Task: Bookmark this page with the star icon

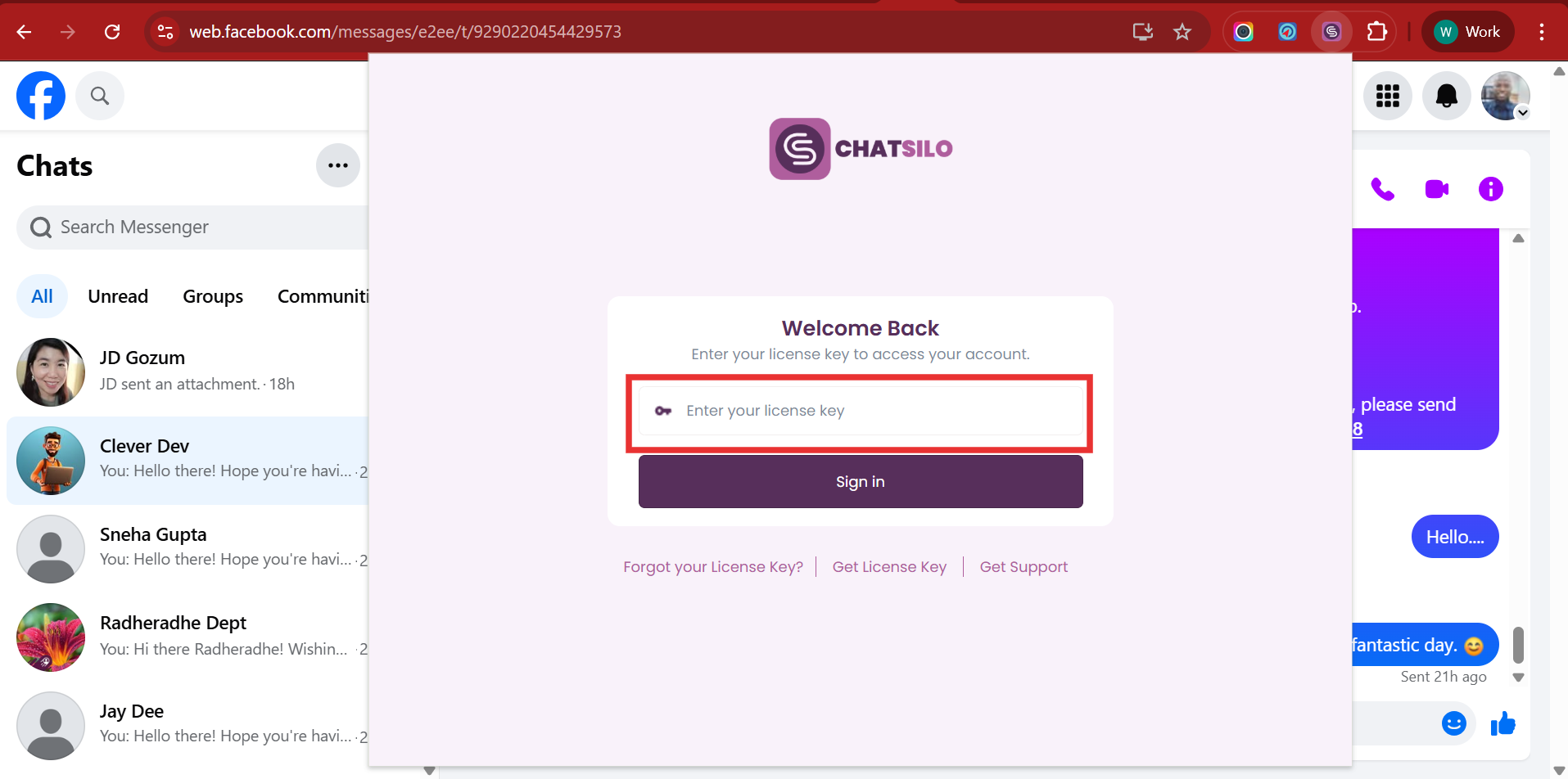Action: tap(1182, 32)
